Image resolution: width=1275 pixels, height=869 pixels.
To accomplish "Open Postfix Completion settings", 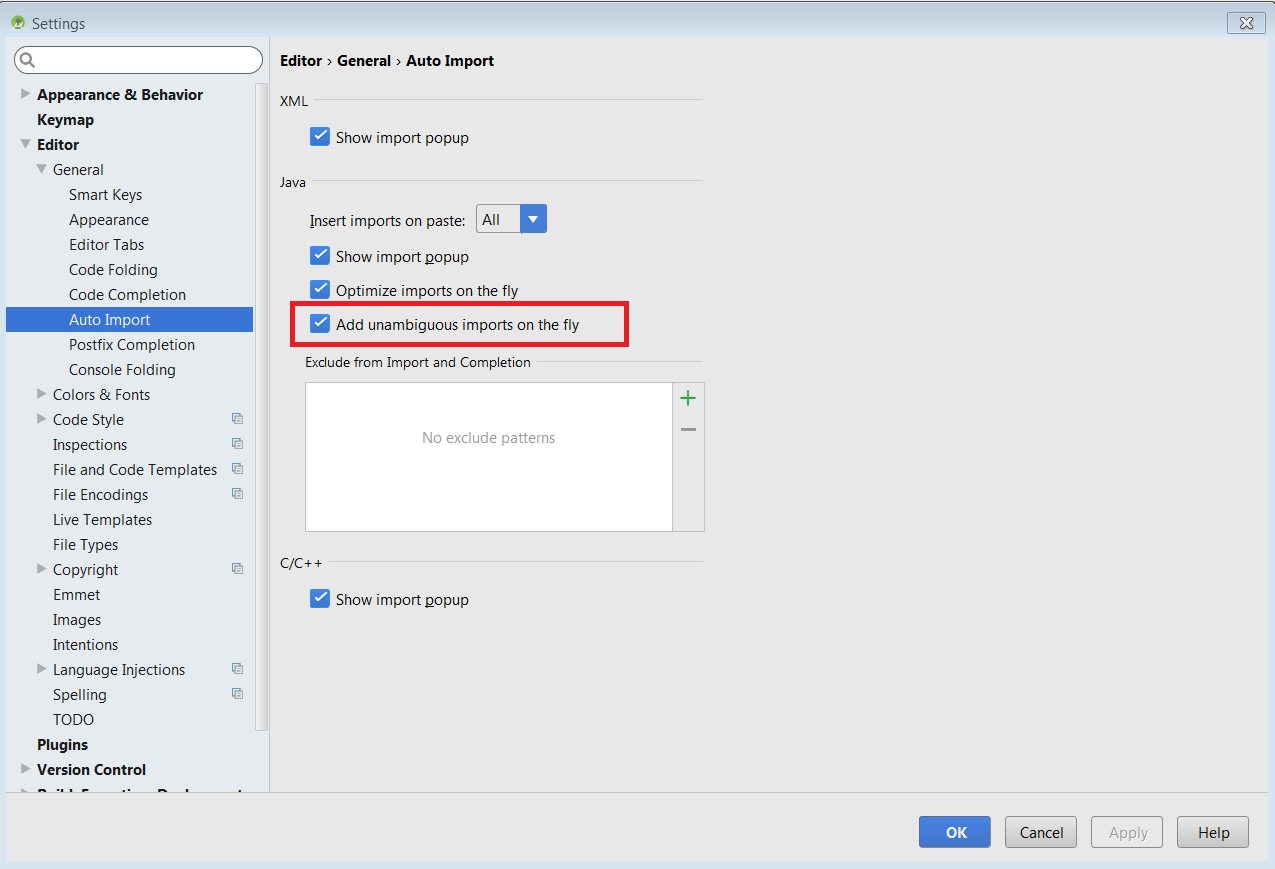I will click(x=132, y=344).
